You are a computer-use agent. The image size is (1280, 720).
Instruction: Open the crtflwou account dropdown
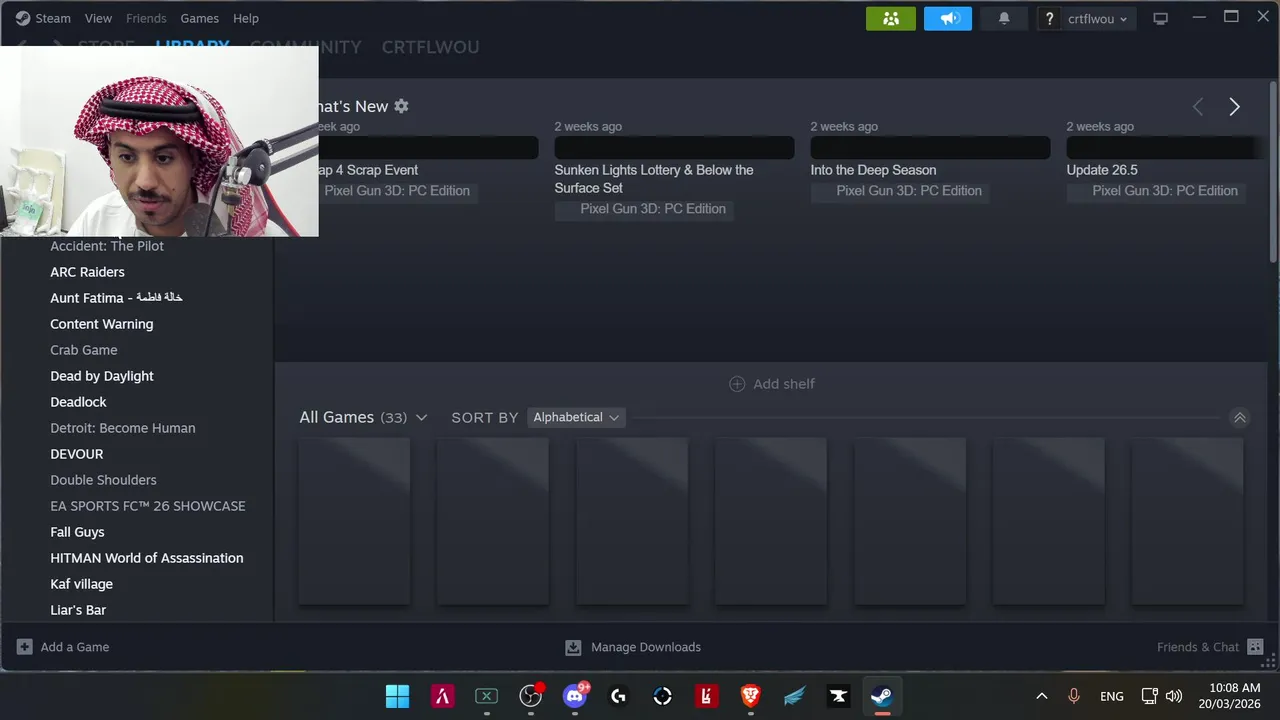[x=1097, y=19]
